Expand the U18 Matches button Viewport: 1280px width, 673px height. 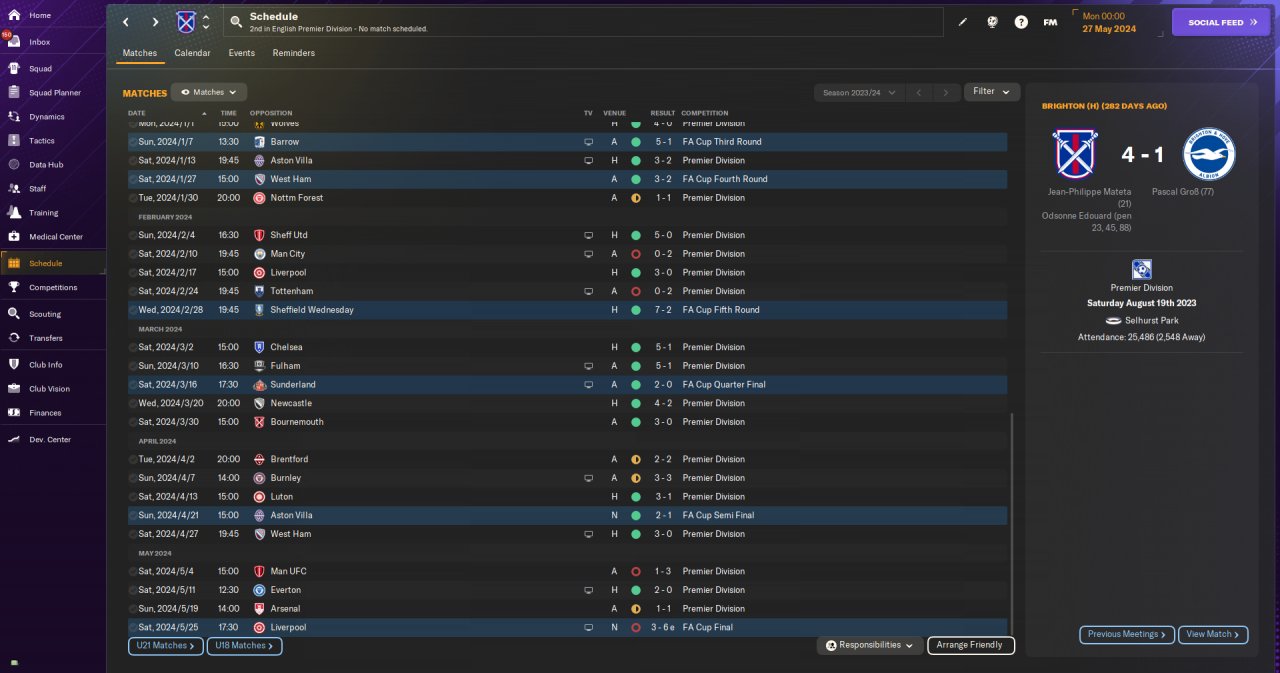[x=245, y=646]
